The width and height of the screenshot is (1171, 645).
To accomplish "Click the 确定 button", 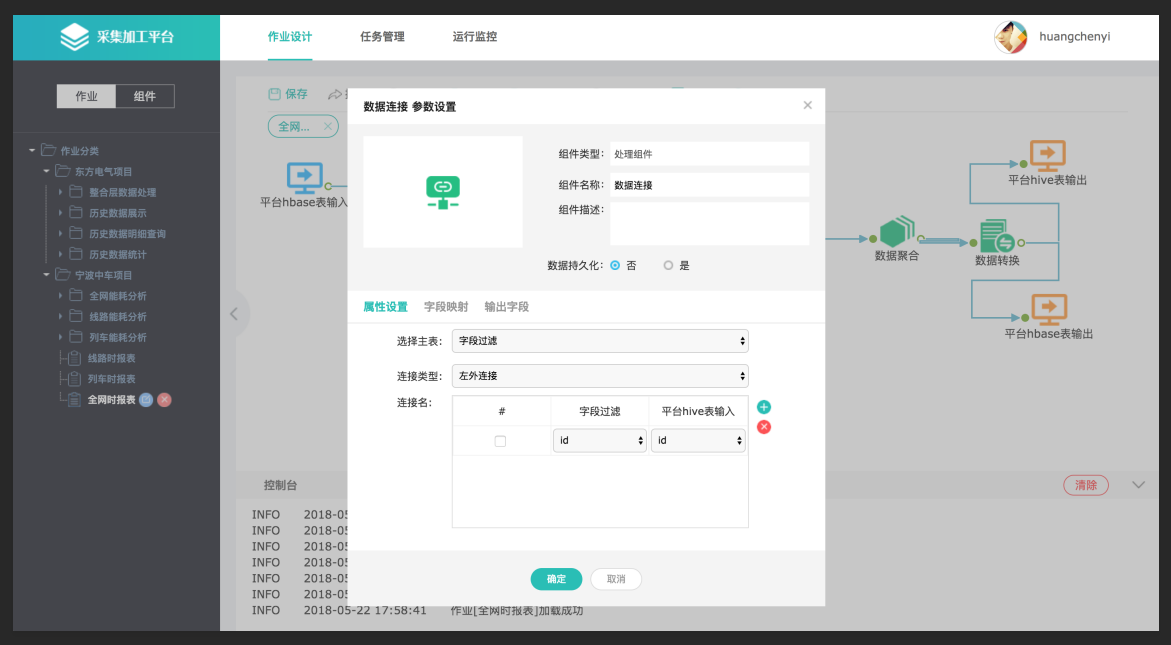I will (x=556, y=579).
